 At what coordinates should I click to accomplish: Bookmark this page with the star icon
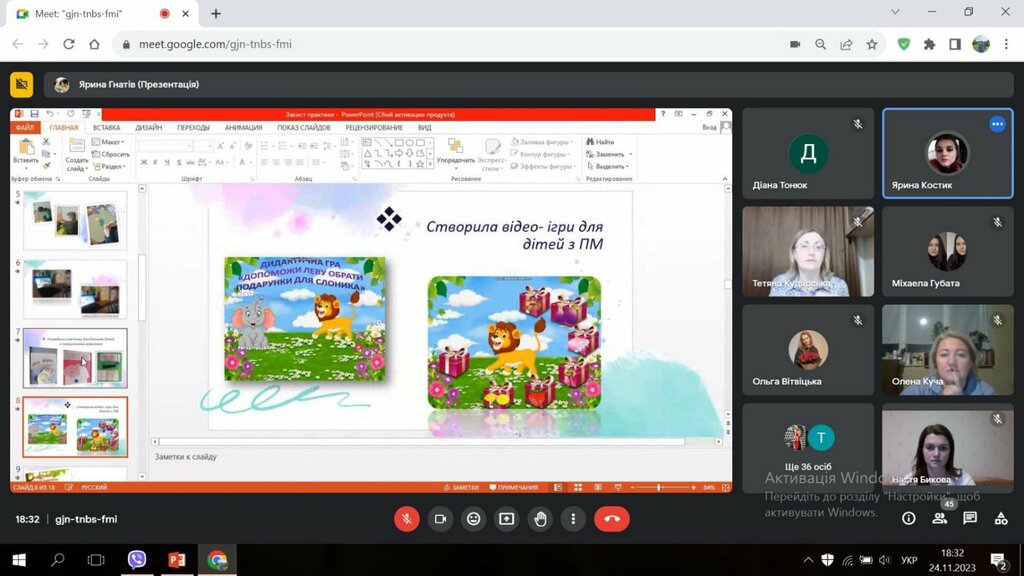point(872,44)
